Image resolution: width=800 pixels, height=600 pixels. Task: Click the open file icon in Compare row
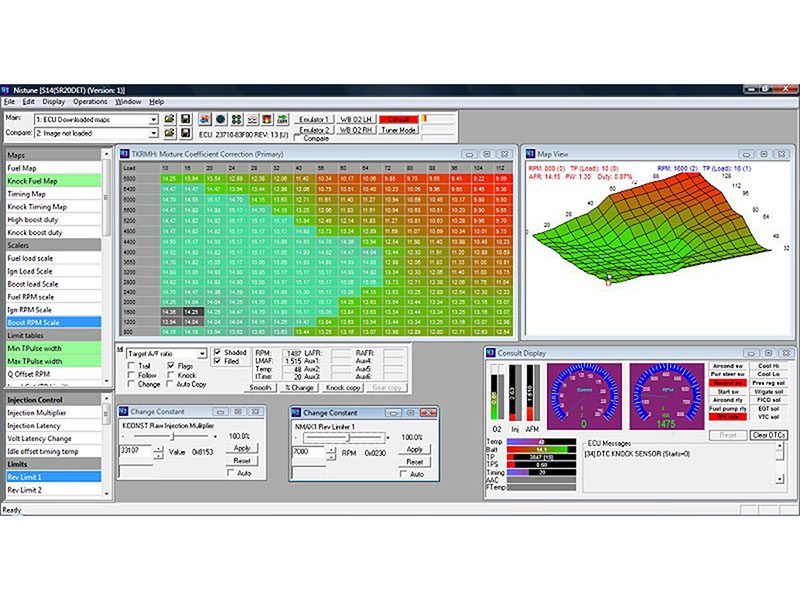point(170,132)
